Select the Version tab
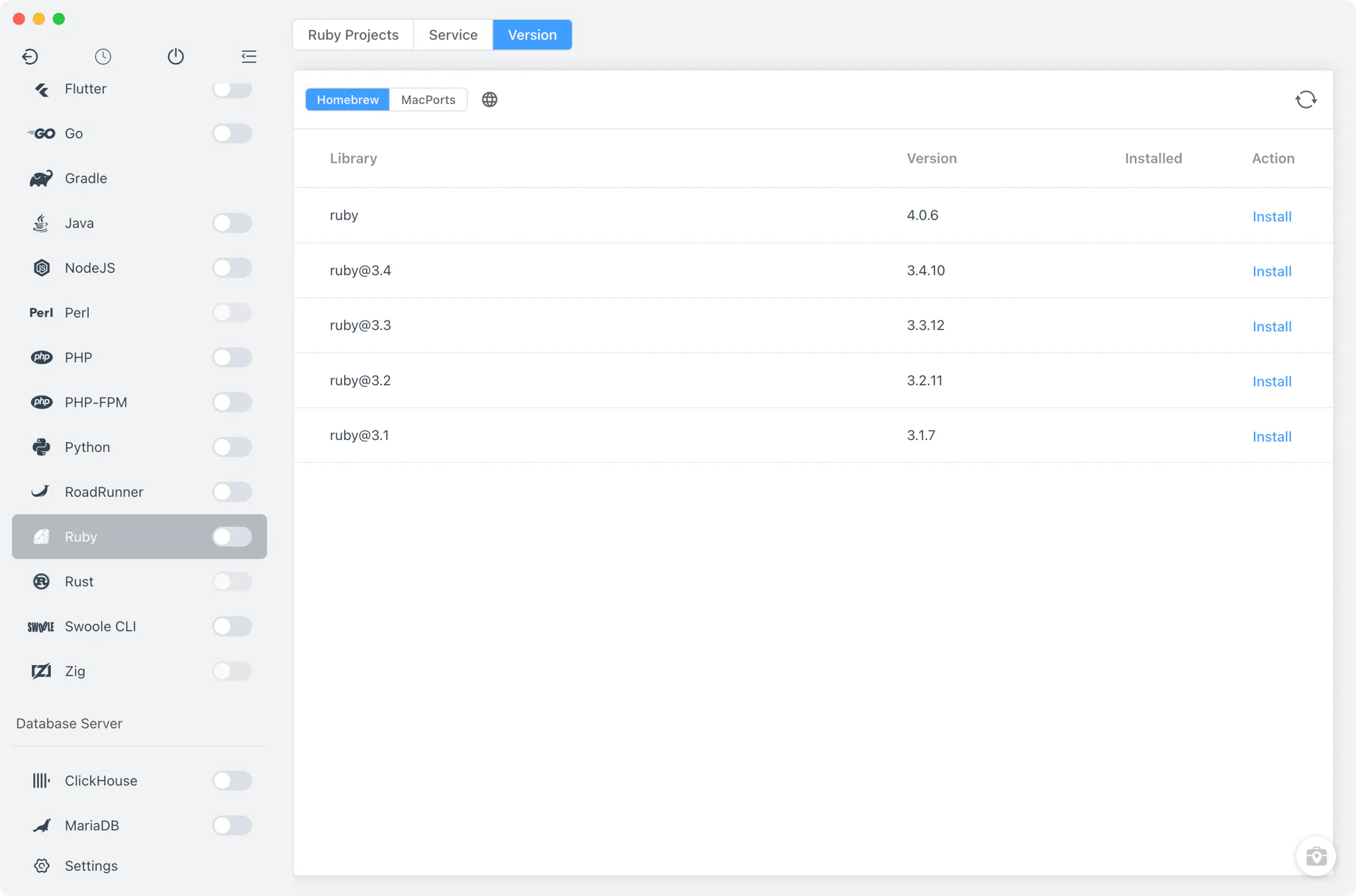Viewport: 1356px width, 896px height. 532,35
